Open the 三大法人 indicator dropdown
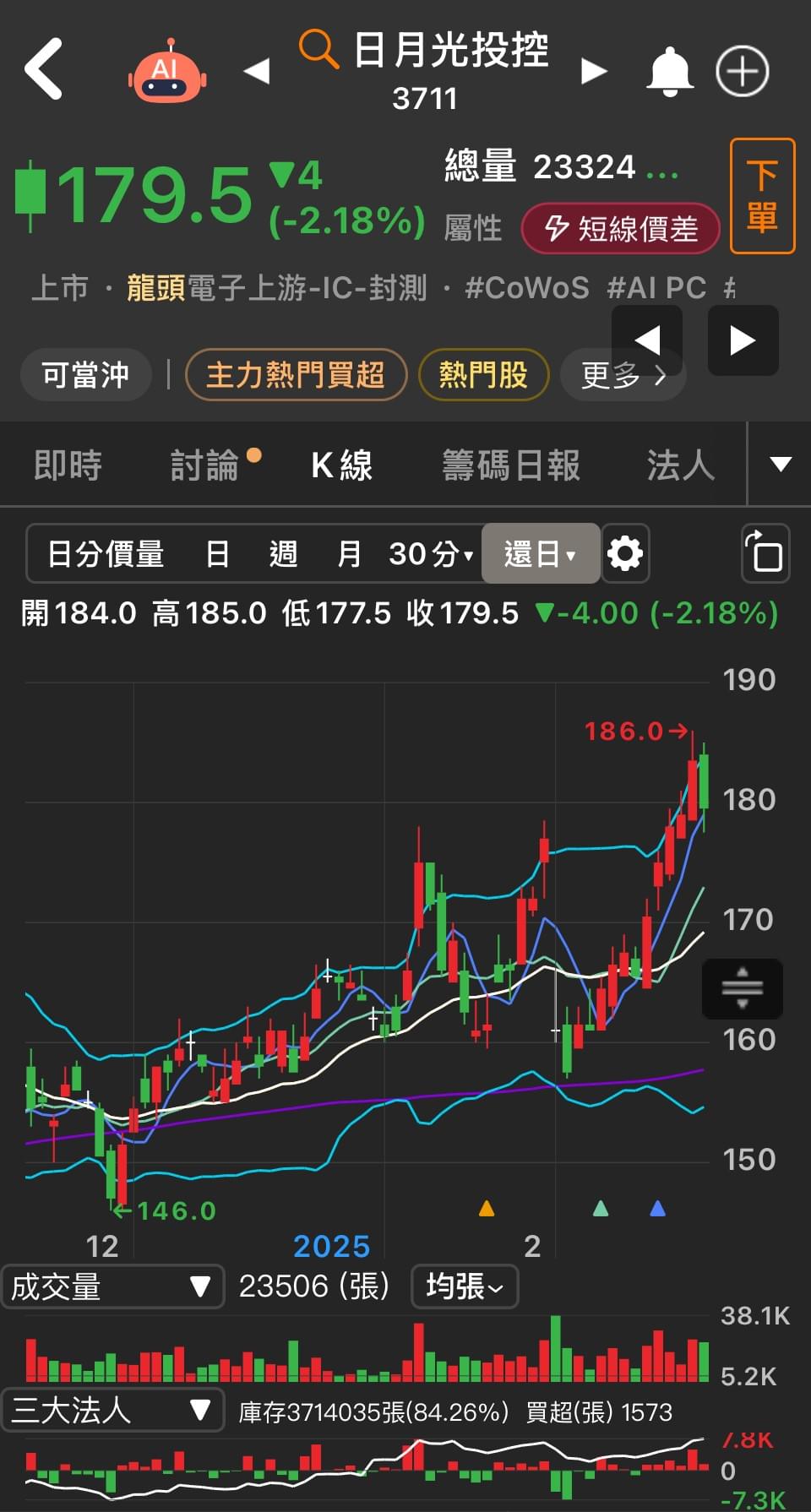 (112, 1410)
